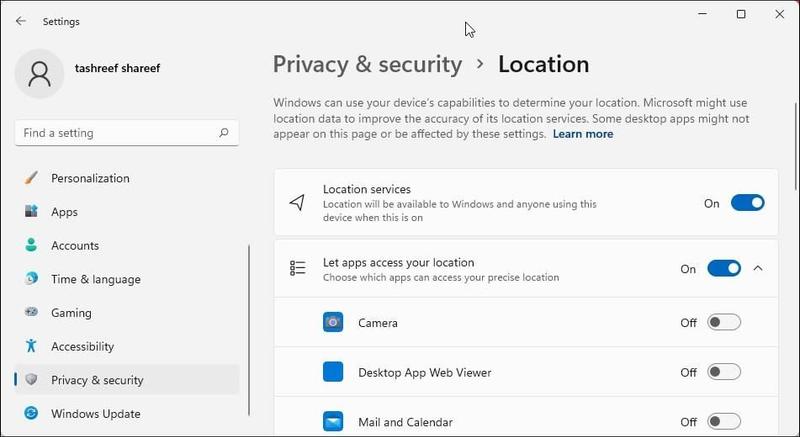
Task: Click the Personalization paintbrush icon
Action: (x=31, y=178)
